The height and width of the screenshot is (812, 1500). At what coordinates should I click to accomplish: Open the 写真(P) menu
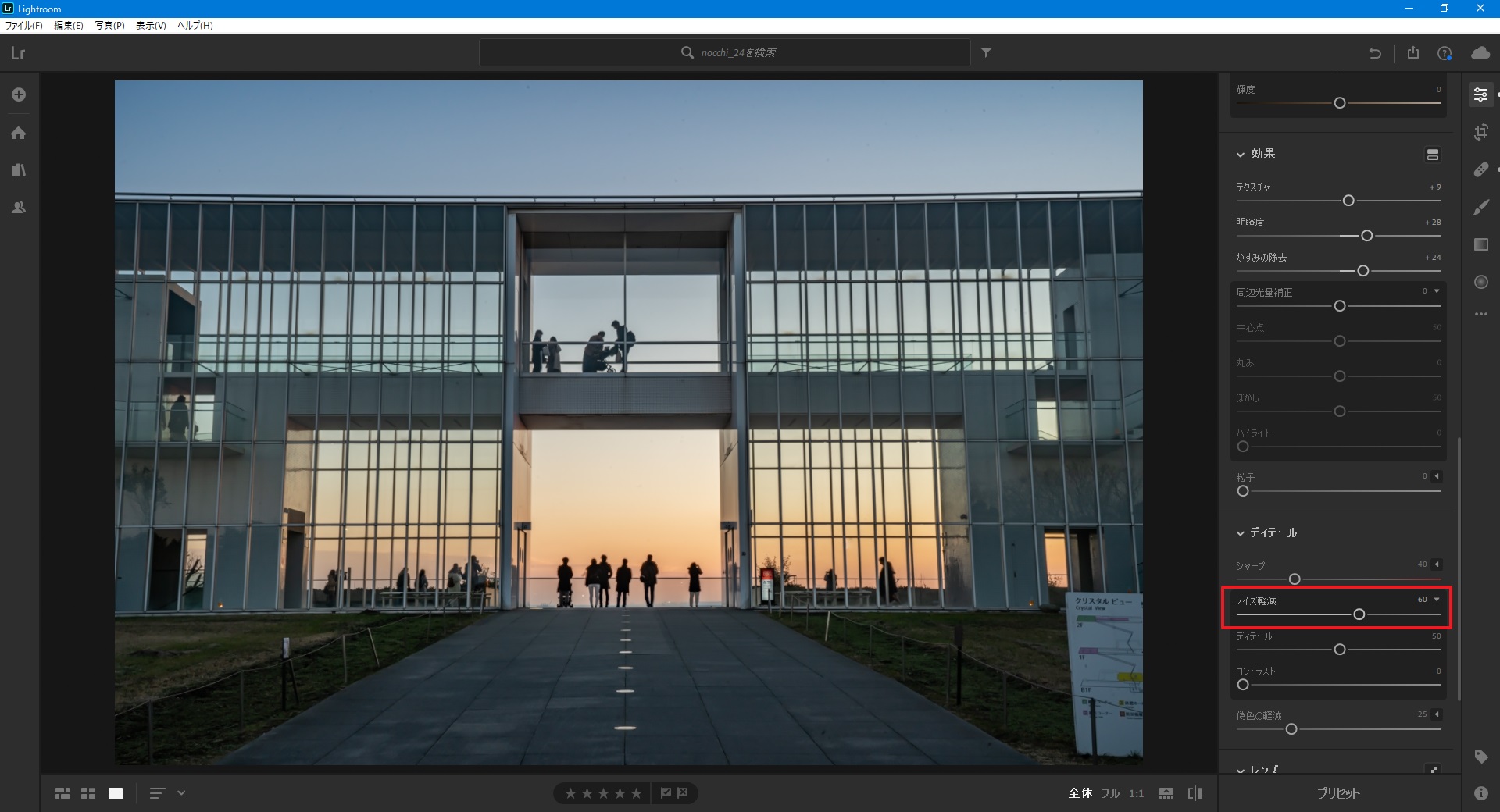(109, 25)
